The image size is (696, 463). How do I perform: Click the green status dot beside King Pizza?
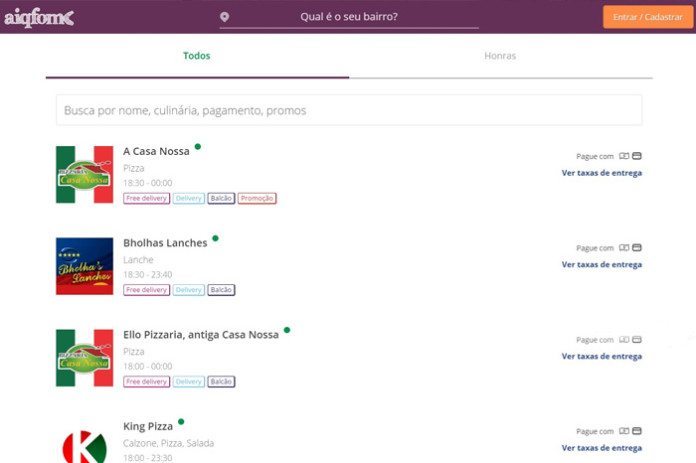coord(181,421)
